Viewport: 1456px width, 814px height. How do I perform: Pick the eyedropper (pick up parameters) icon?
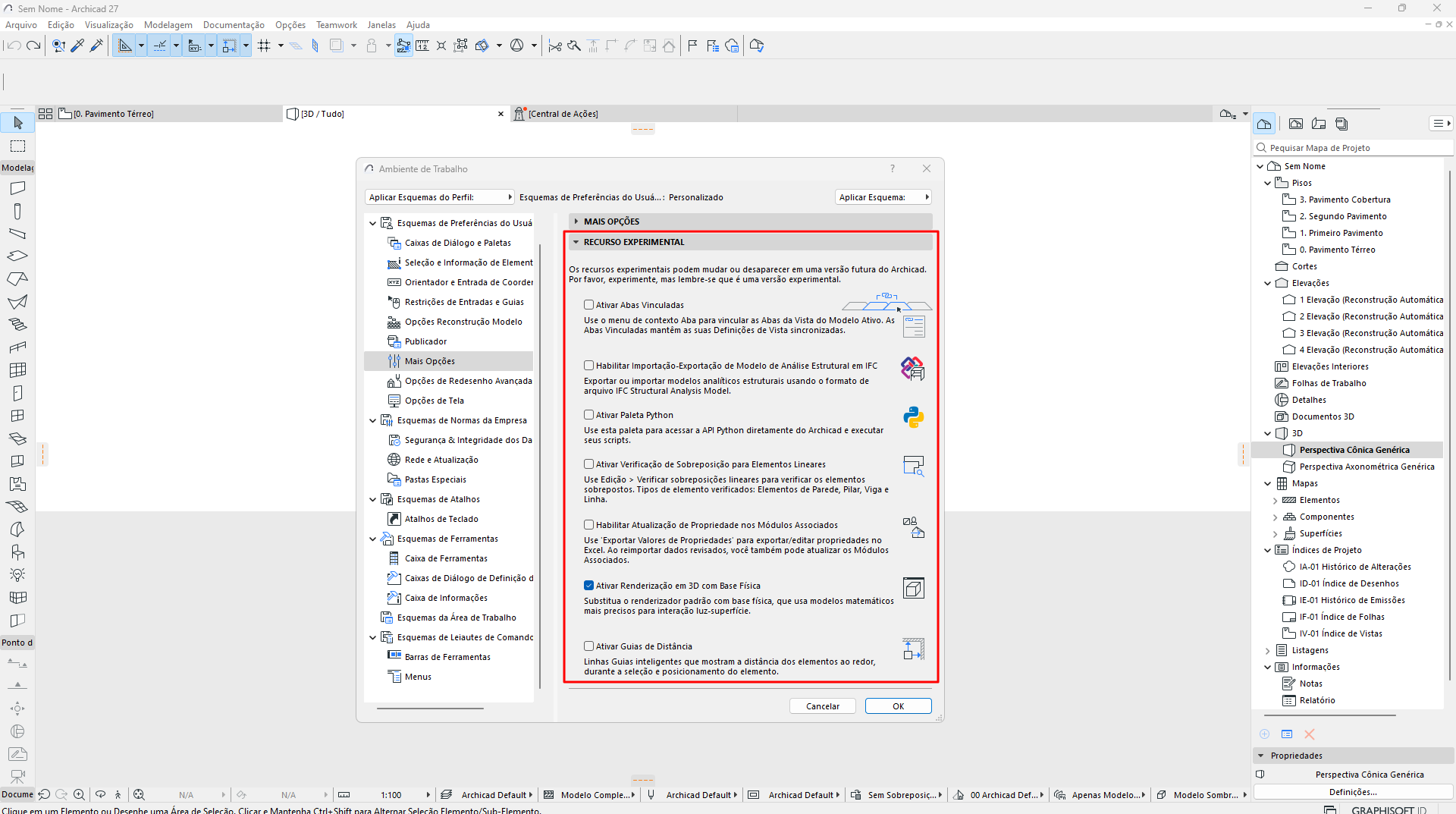click(77, 46)
